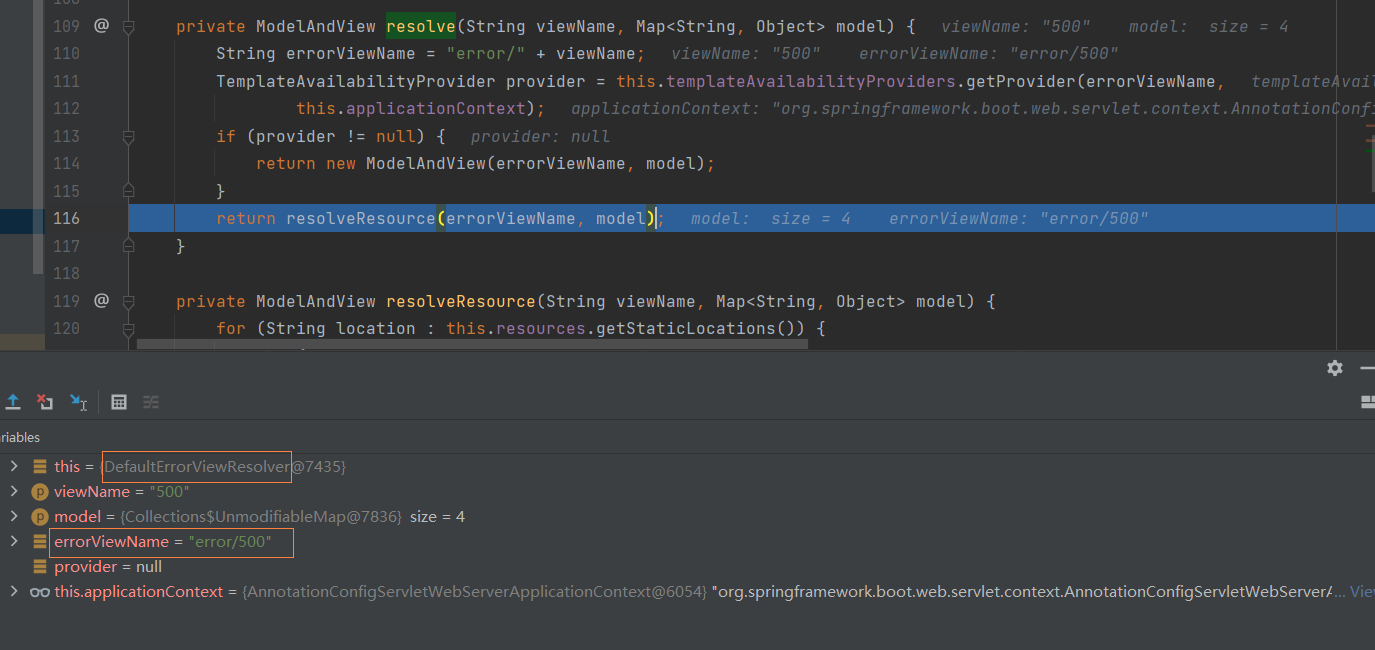Click the "error/" string literal on line 110
1375x650 pixels.
click(x=486, y=54)
